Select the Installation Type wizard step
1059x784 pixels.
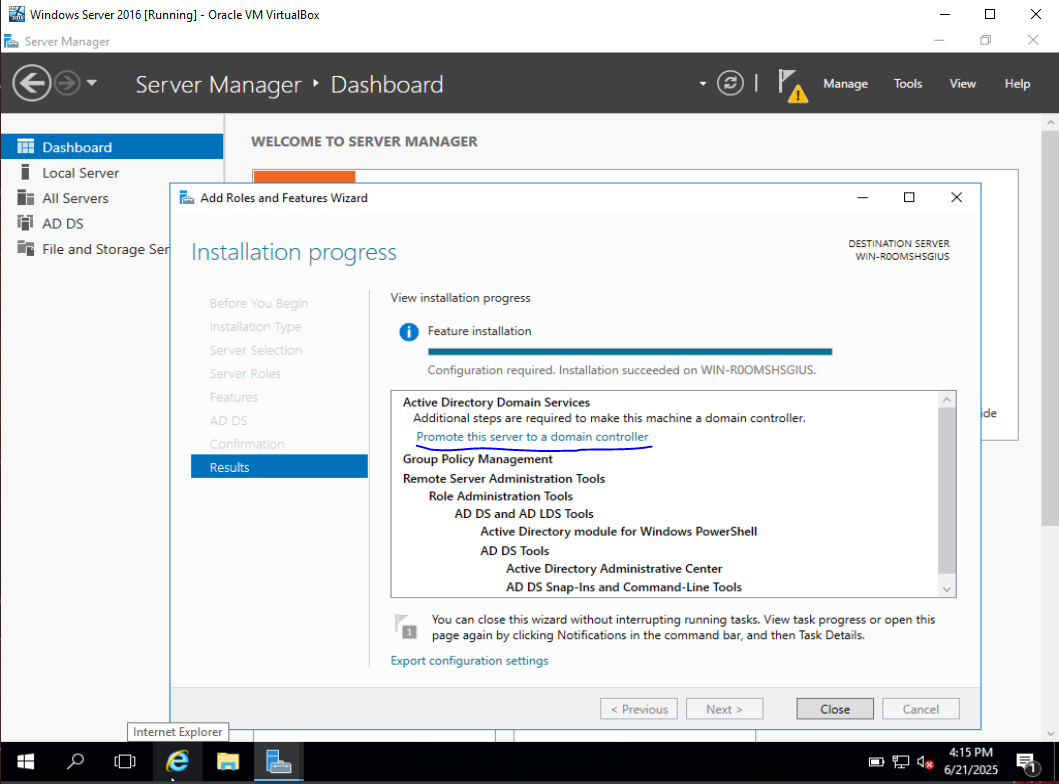(x=255, y=327)
